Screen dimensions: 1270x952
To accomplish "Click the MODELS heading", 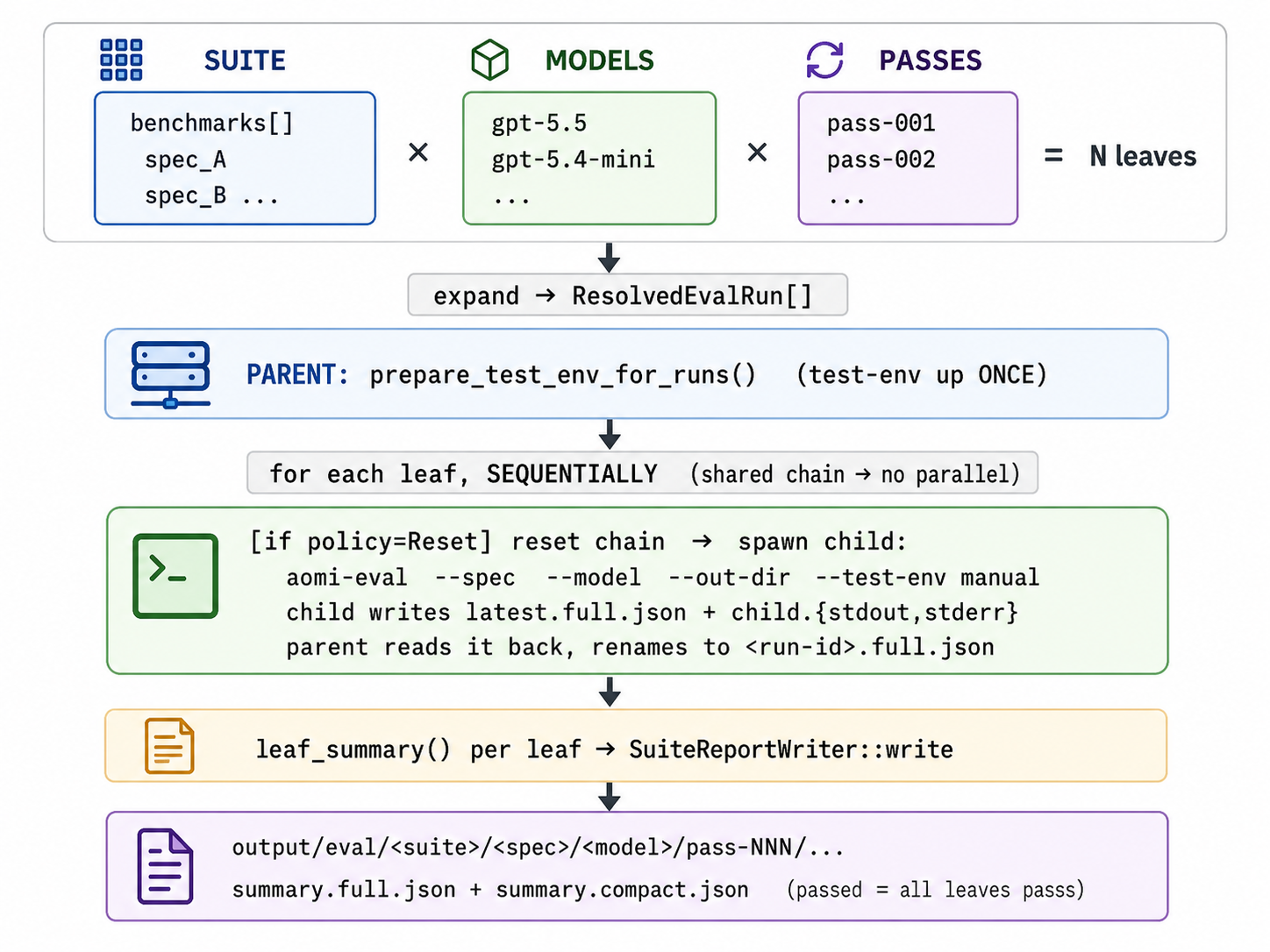I will pyautogui.click(x=600, y=60).
